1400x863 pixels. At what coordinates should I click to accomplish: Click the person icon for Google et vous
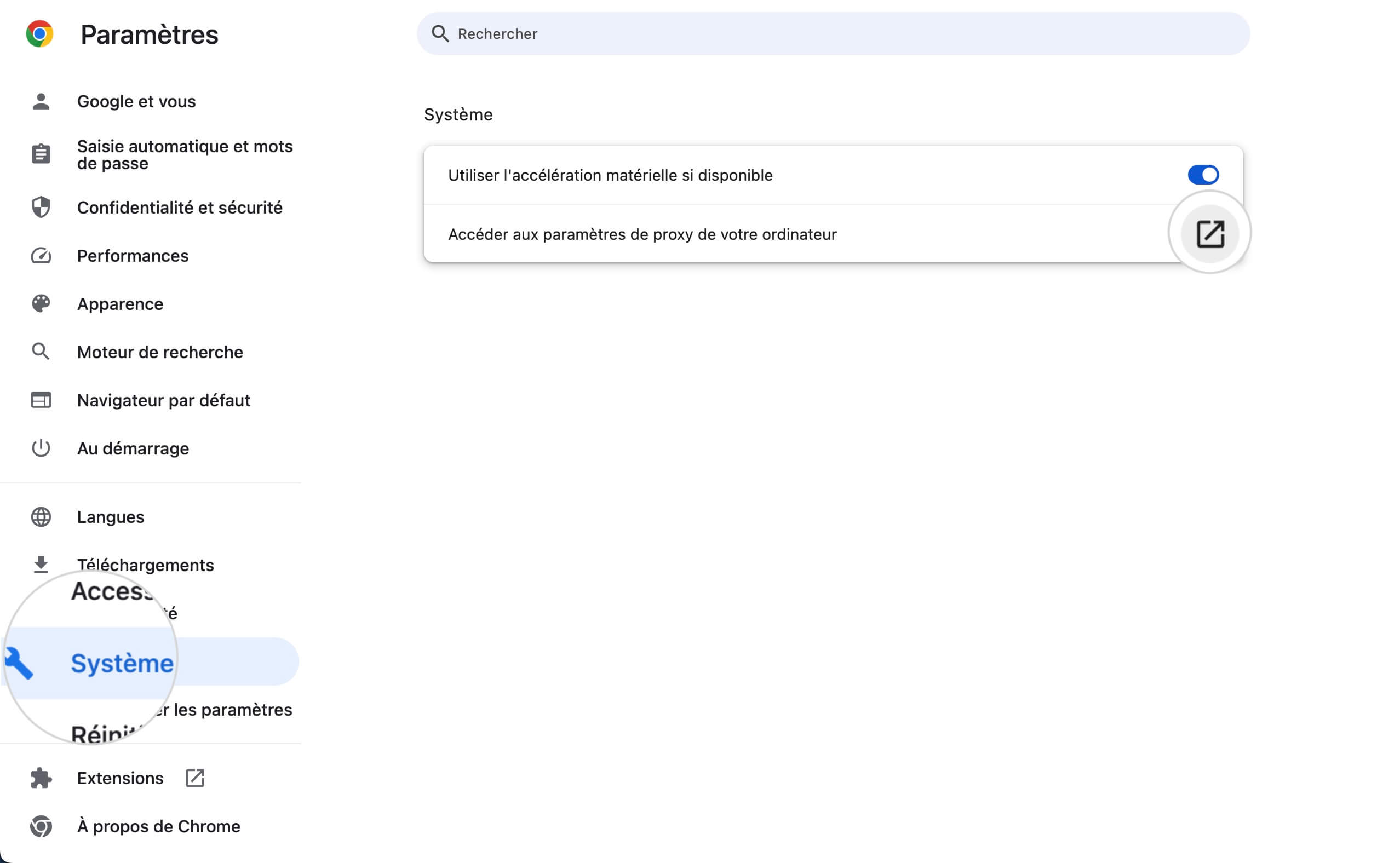point(41,101)
